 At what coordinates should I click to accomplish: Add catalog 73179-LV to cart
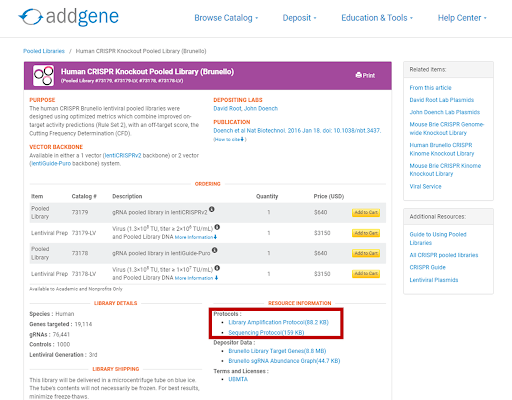point(366,233)
